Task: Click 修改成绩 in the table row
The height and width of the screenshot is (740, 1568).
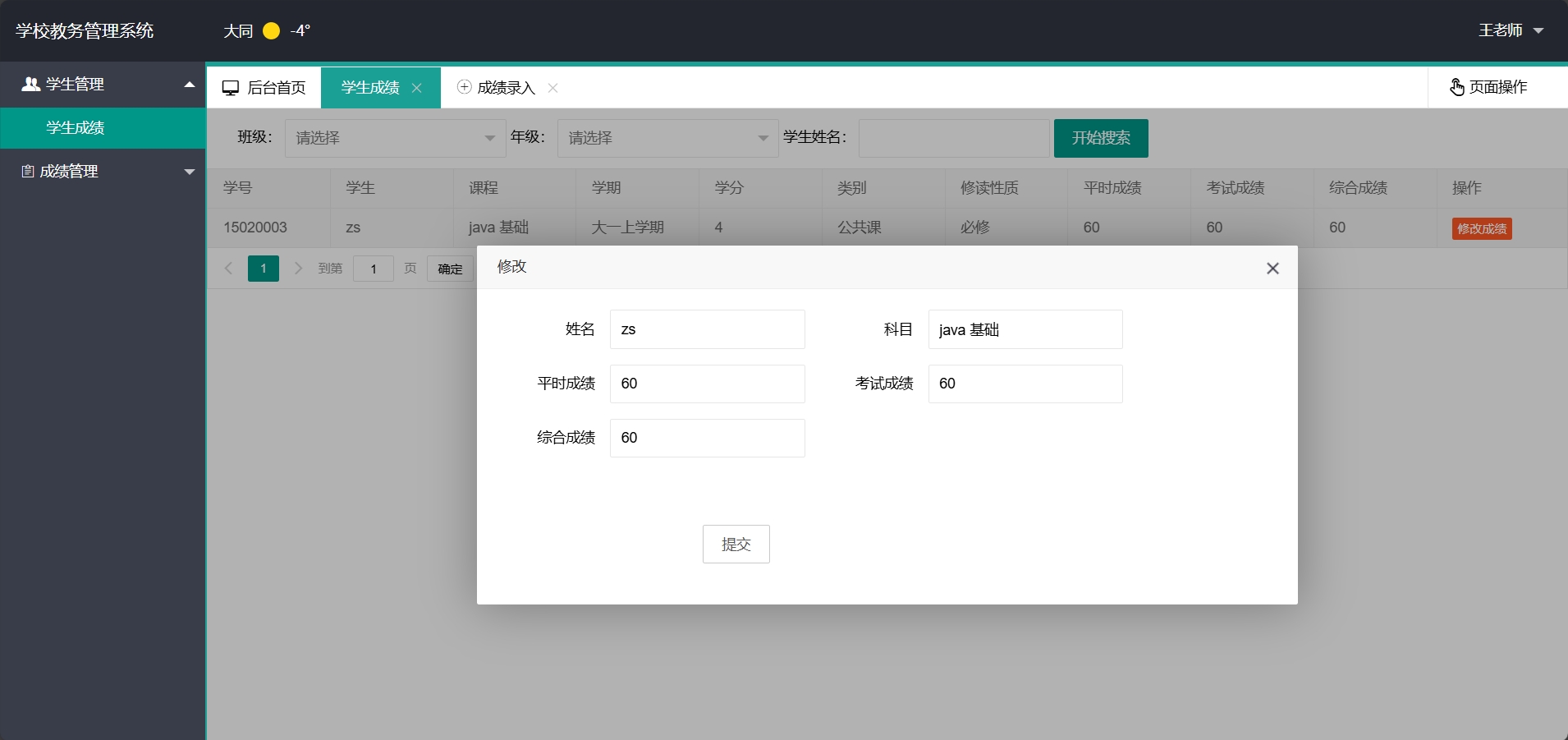Action: tap(1480, 228)
